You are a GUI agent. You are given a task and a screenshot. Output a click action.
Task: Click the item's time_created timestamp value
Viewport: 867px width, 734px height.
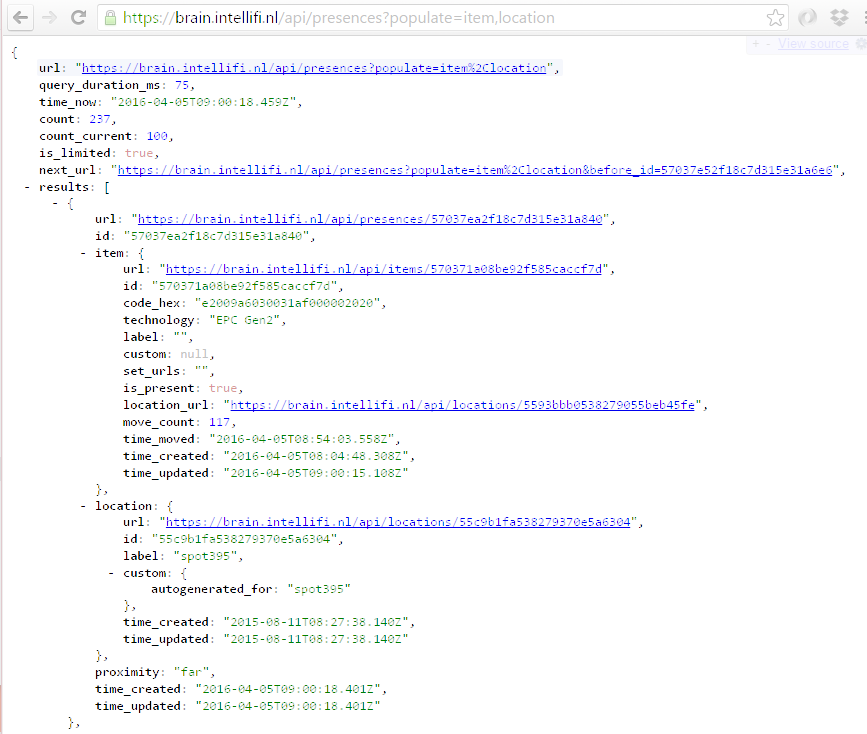pos(316,456)
